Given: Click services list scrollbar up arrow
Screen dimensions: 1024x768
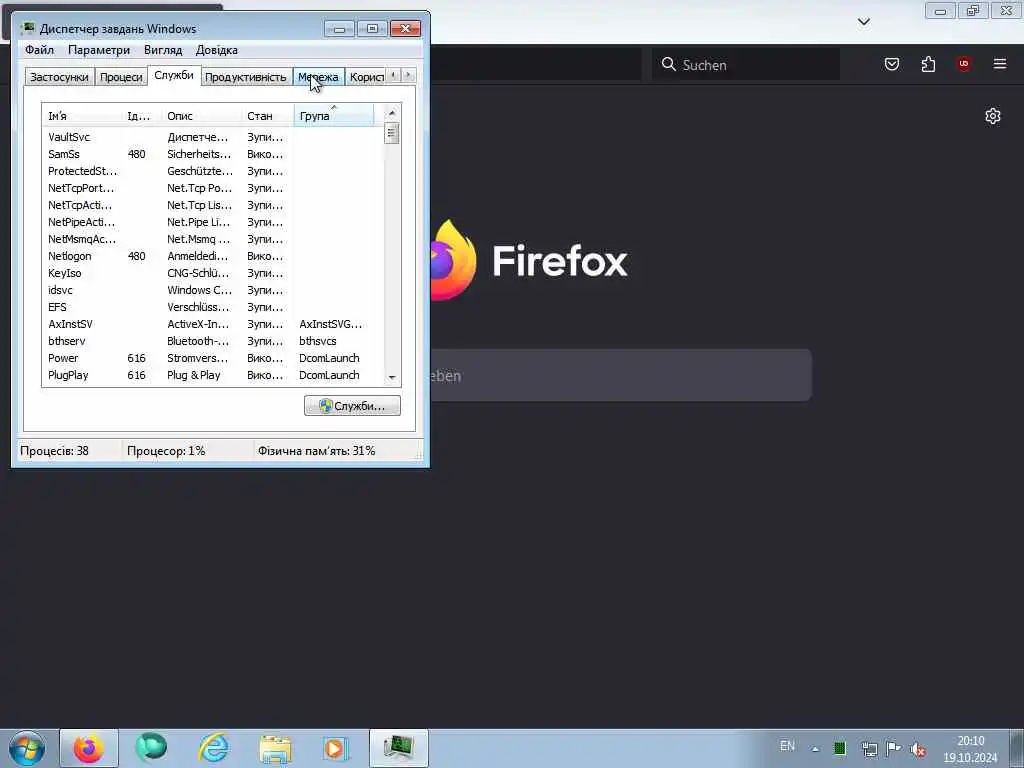Looking at the screenshot, I should pos(392,113).
